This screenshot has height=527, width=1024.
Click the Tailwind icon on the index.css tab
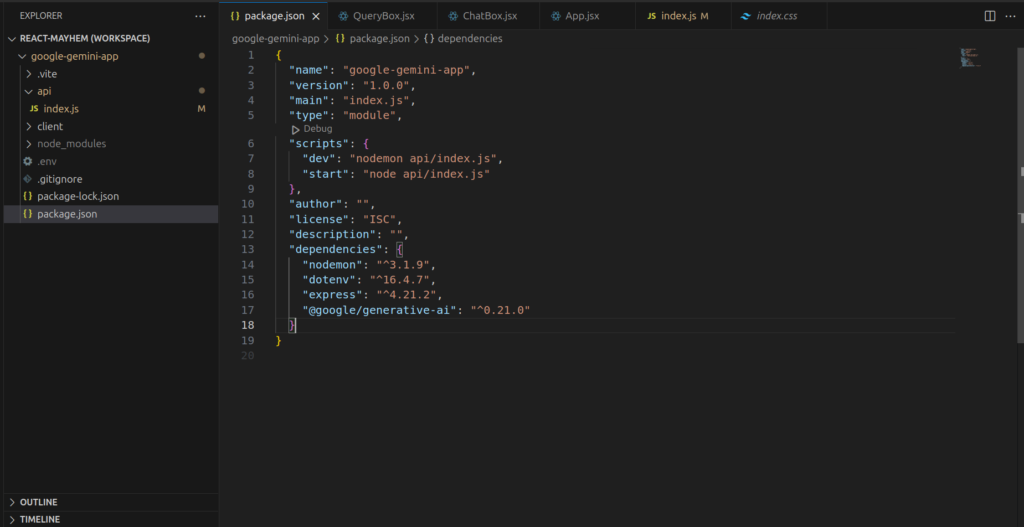(x=746, y=16)
